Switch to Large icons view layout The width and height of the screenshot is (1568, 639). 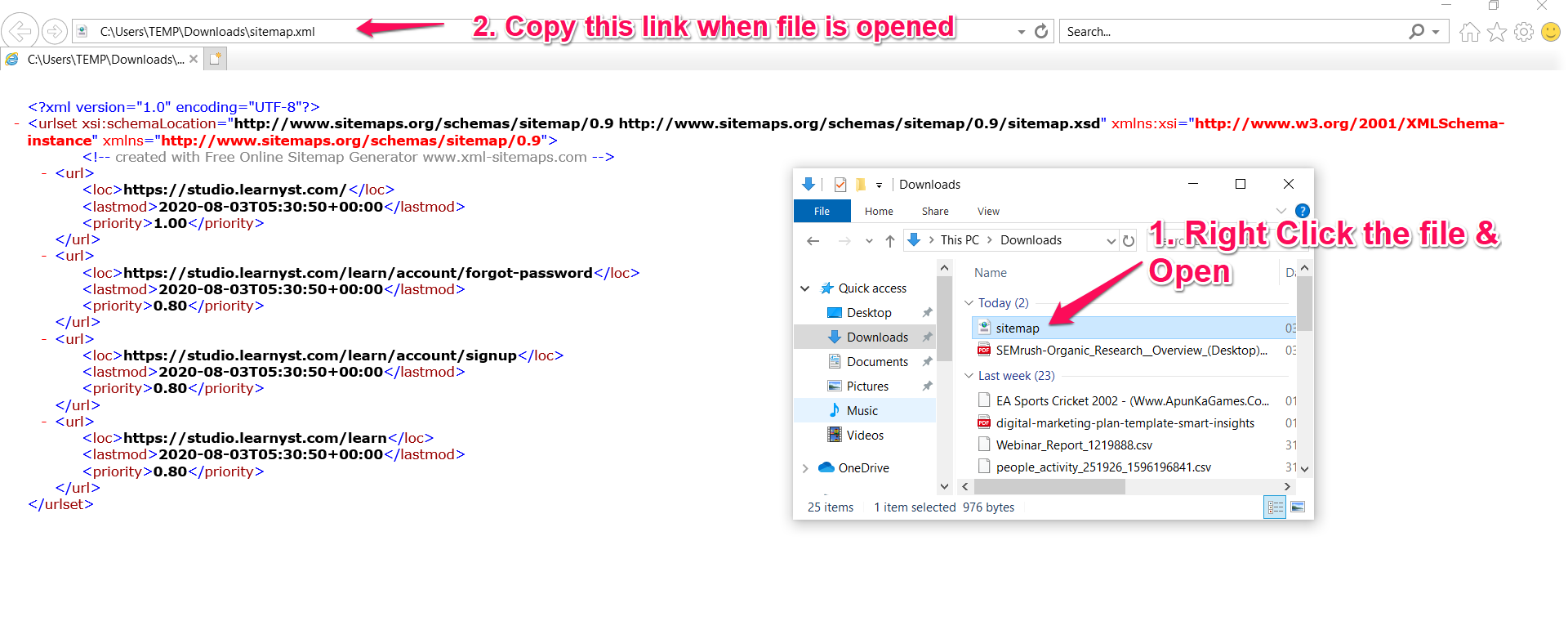1297,507
